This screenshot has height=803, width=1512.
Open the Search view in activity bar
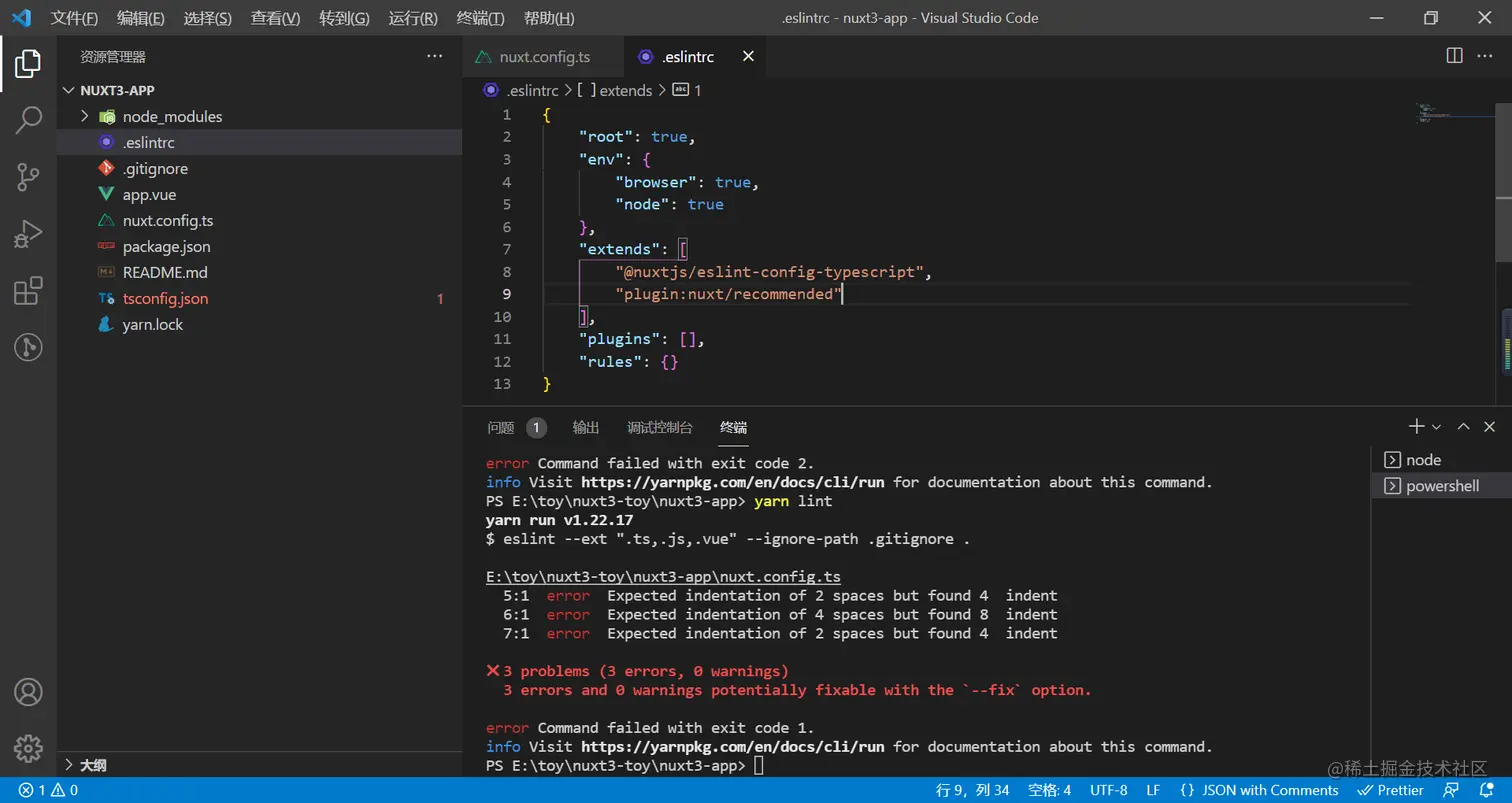[28, 121]
